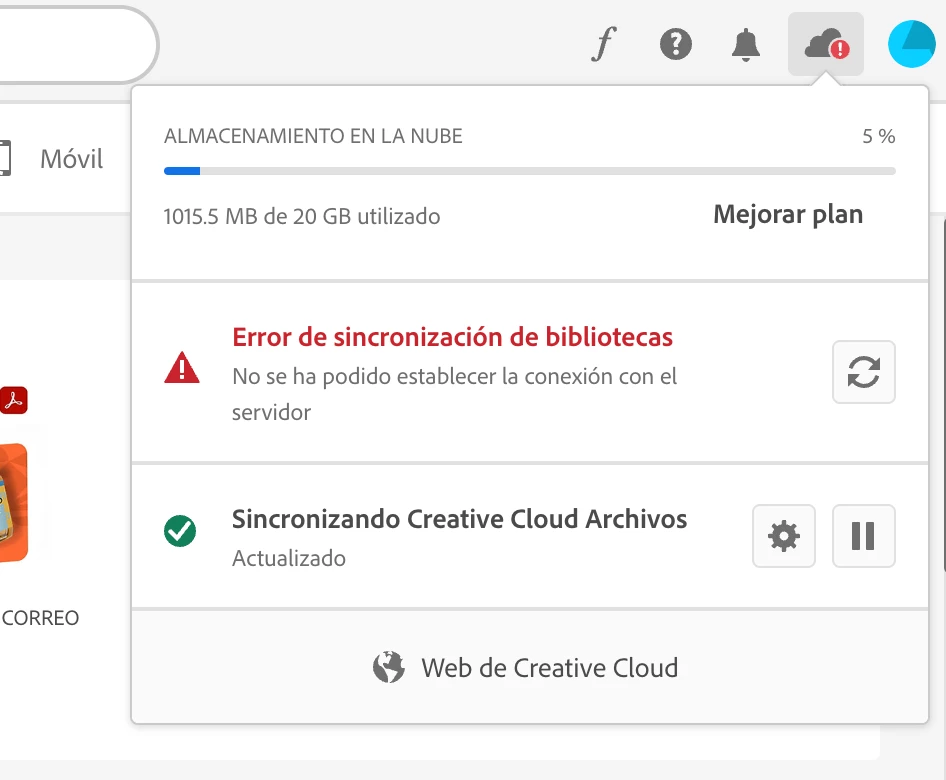
Task: Click the 5 % storage value
Action: (x=878, y=136)
